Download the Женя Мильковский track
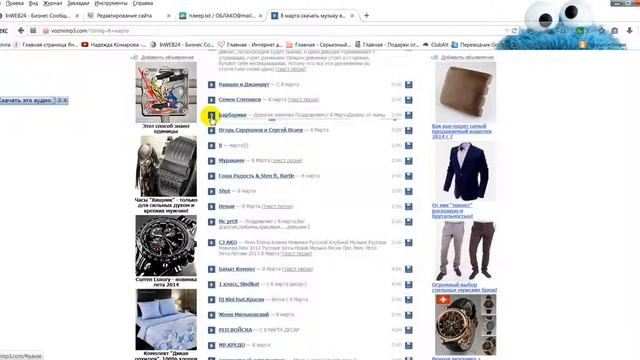Viewport: 640px width, 360px height. [409, 315]
